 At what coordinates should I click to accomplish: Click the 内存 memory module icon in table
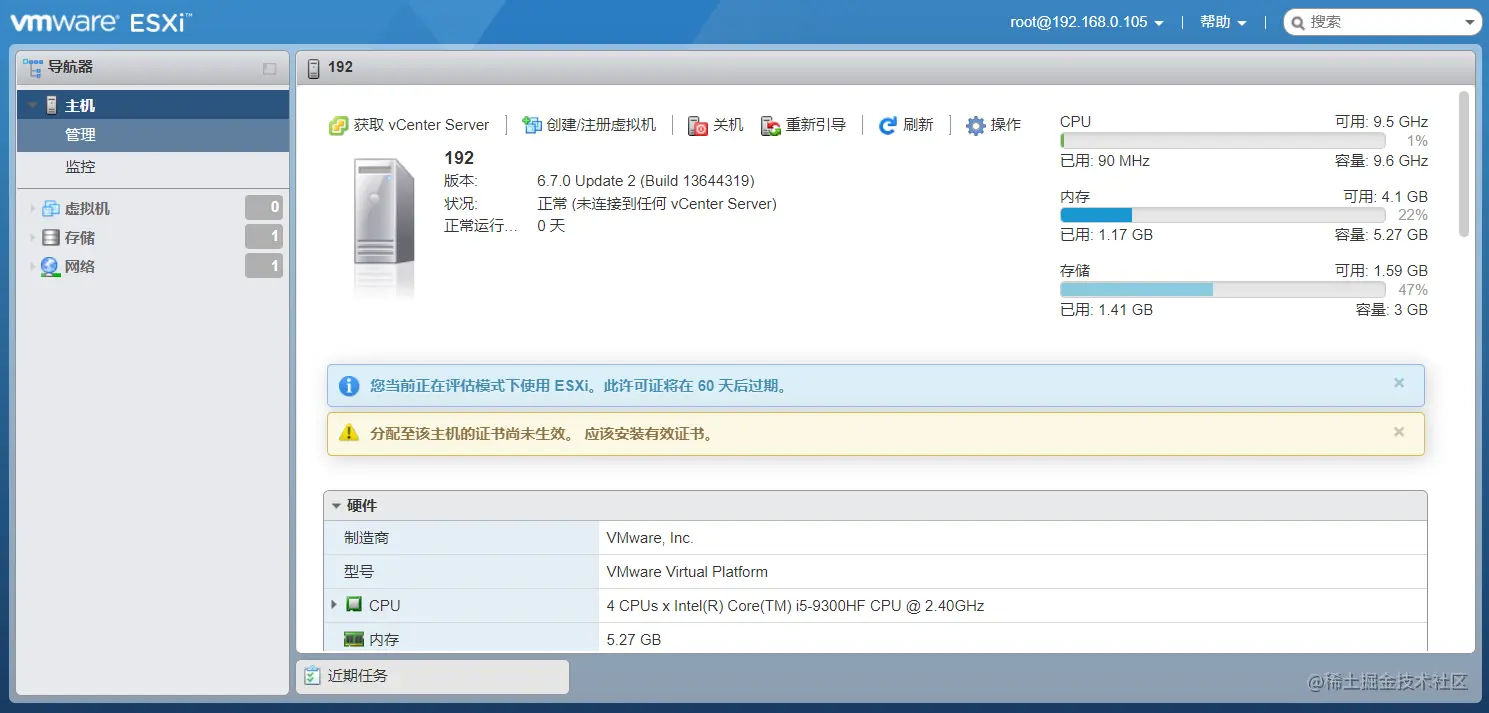(354, 639)
